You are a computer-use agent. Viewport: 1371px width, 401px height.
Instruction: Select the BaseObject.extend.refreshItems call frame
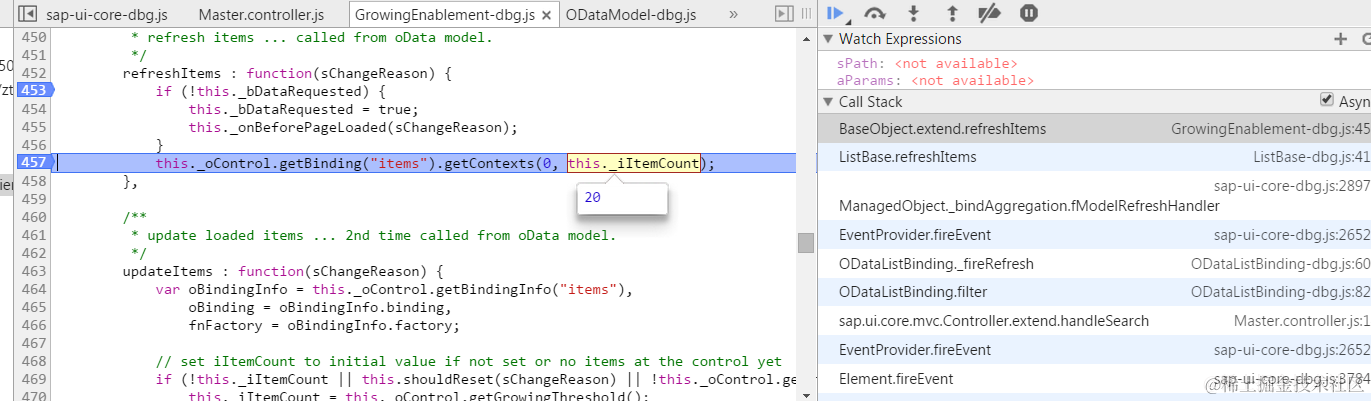click(x=1094, y=128)
